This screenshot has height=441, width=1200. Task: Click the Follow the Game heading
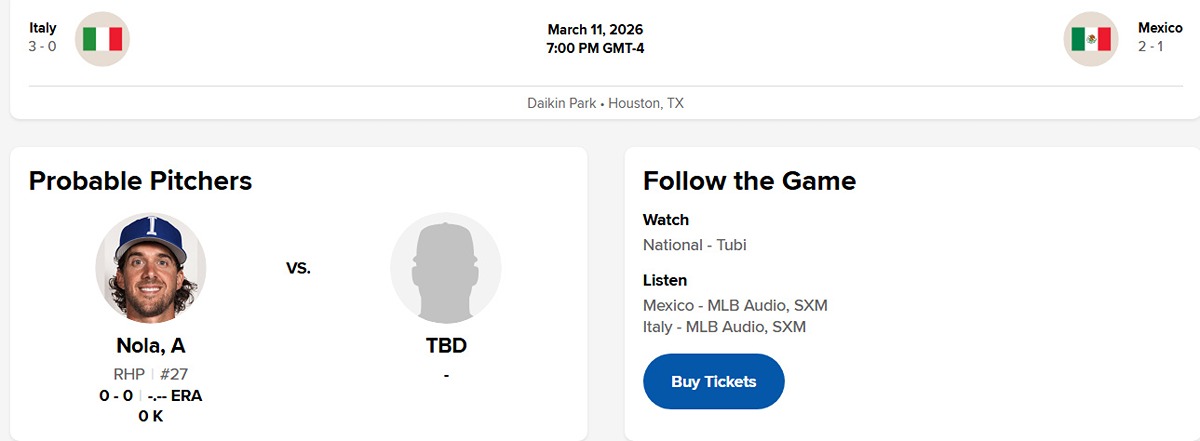pyautogui.click(x=749, y=181)
